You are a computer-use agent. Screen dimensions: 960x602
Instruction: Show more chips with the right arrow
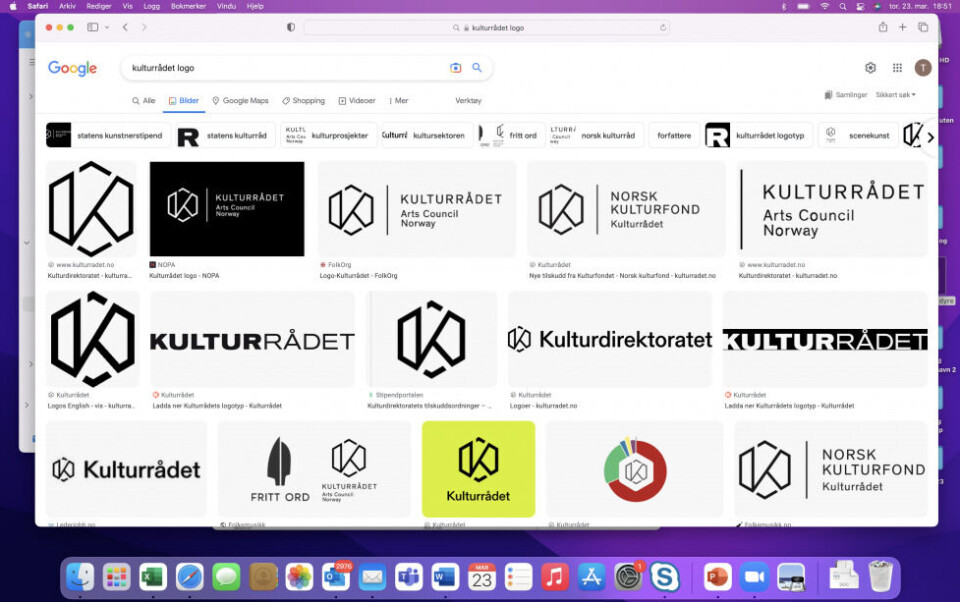[930, 137]
